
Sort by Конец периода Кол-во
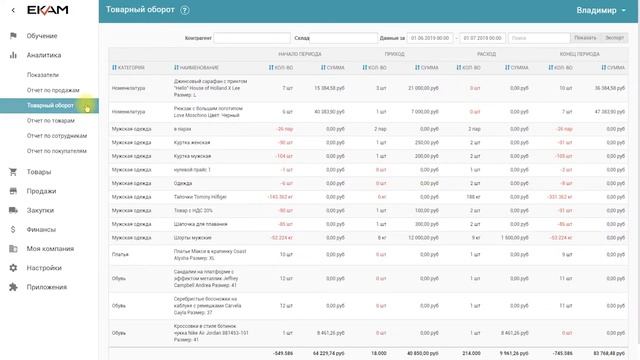coord(560,67)
